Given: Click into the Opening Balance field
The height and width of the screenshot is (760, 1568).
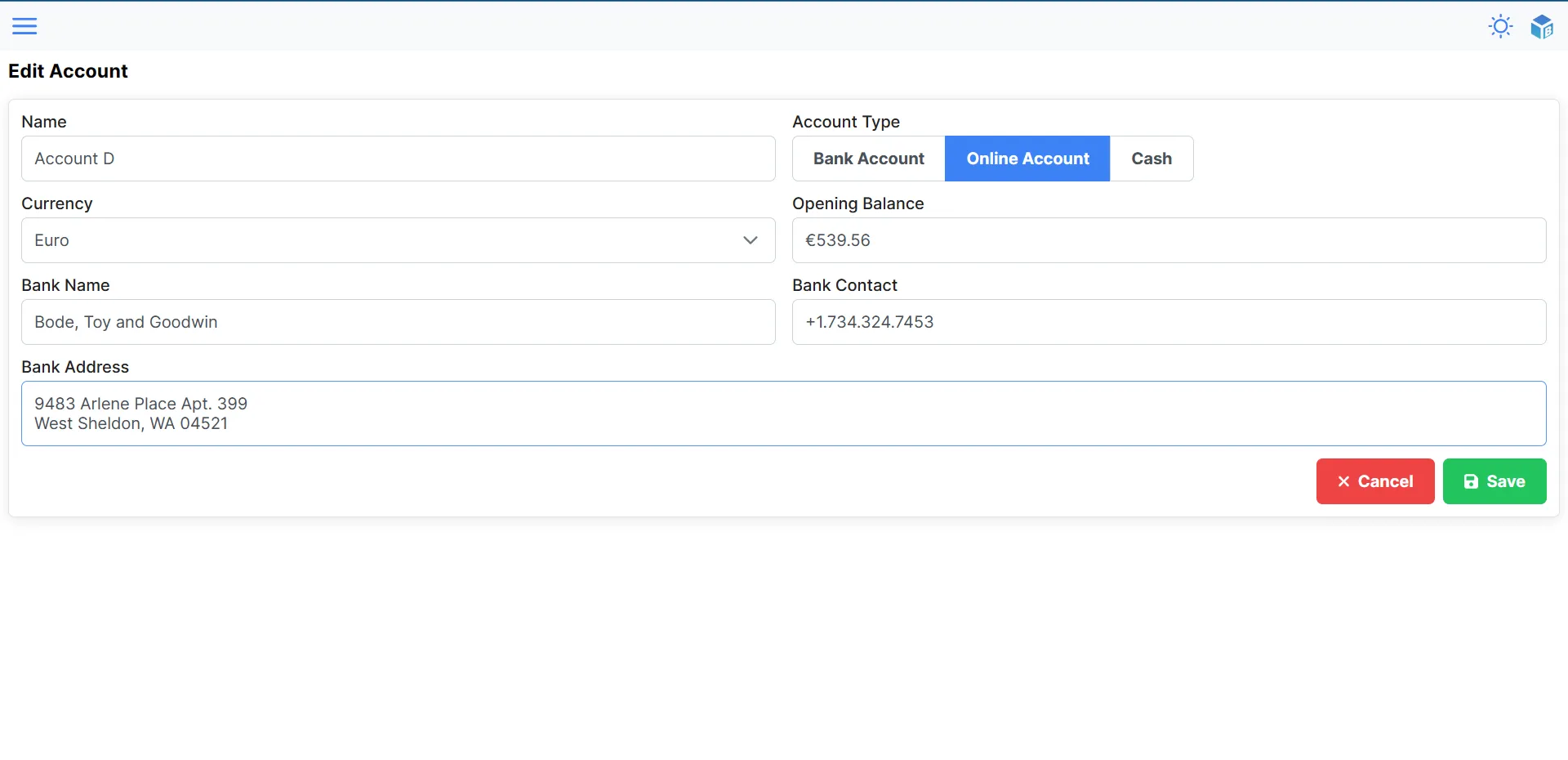Looking at the screenshot, I should click(x=1169, y=240).
